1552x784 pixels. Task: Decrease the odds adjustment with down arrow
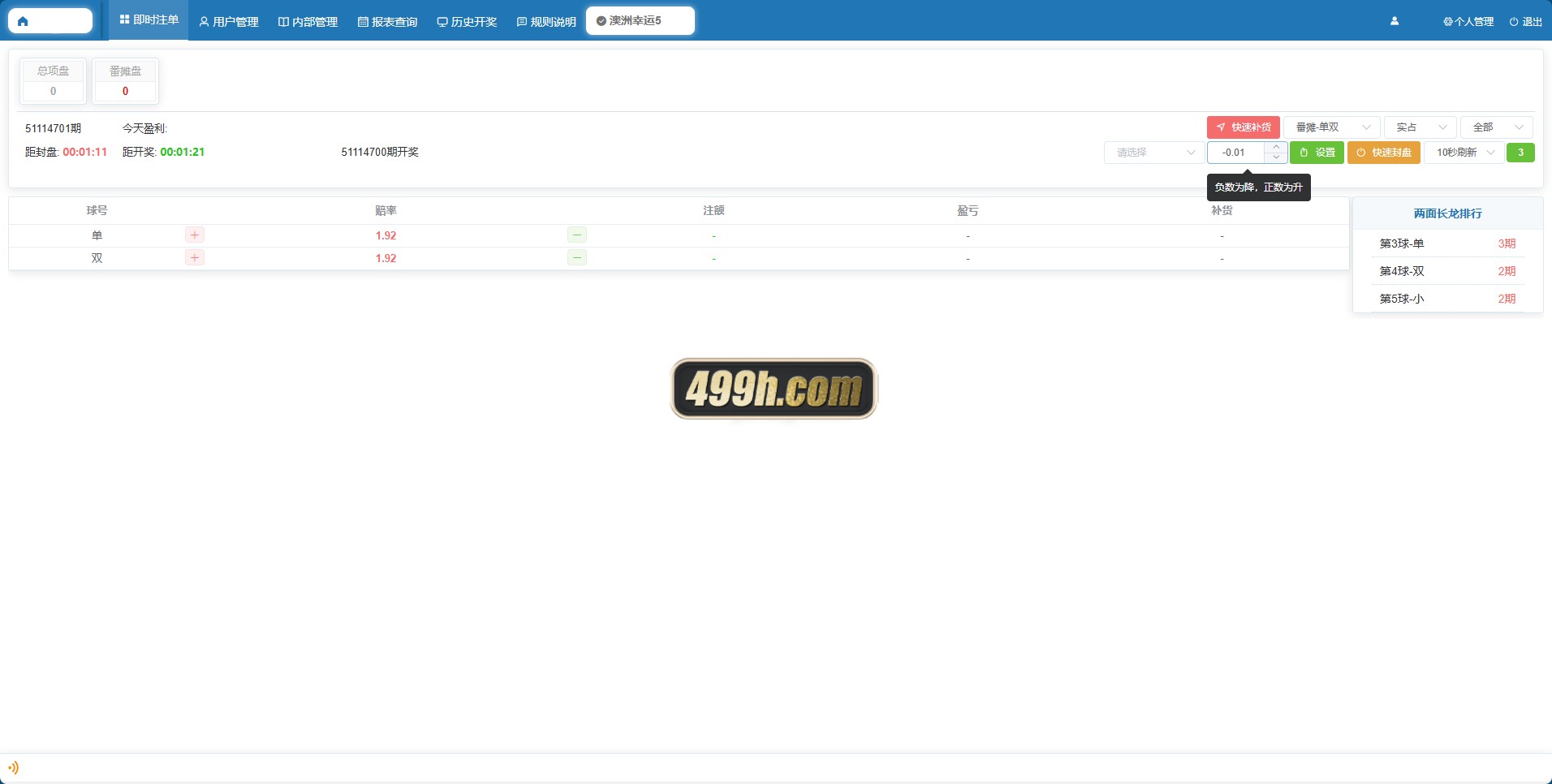pos(1276,157)
